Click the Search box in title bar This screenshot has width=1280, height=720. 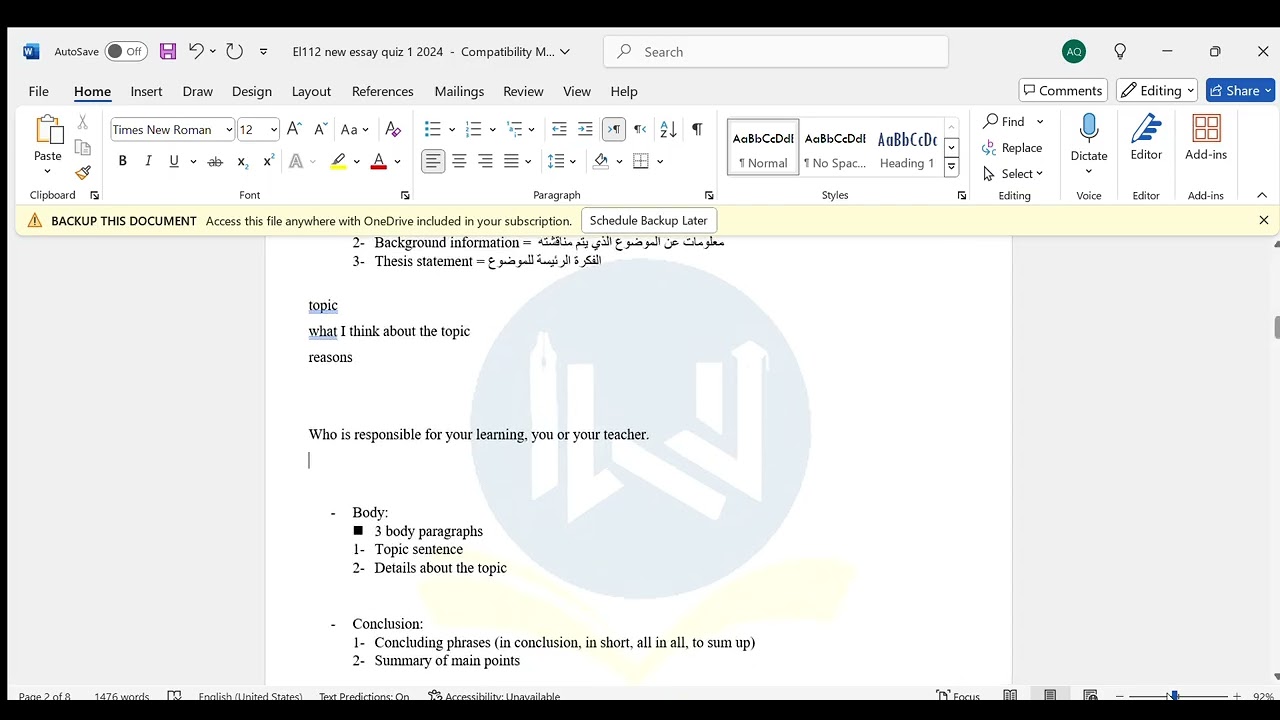776,51
